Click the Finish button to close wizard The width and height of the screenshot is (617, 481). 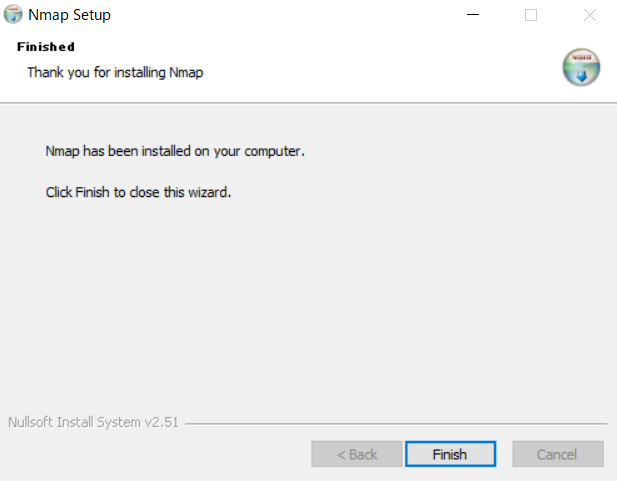pos(450,454)
